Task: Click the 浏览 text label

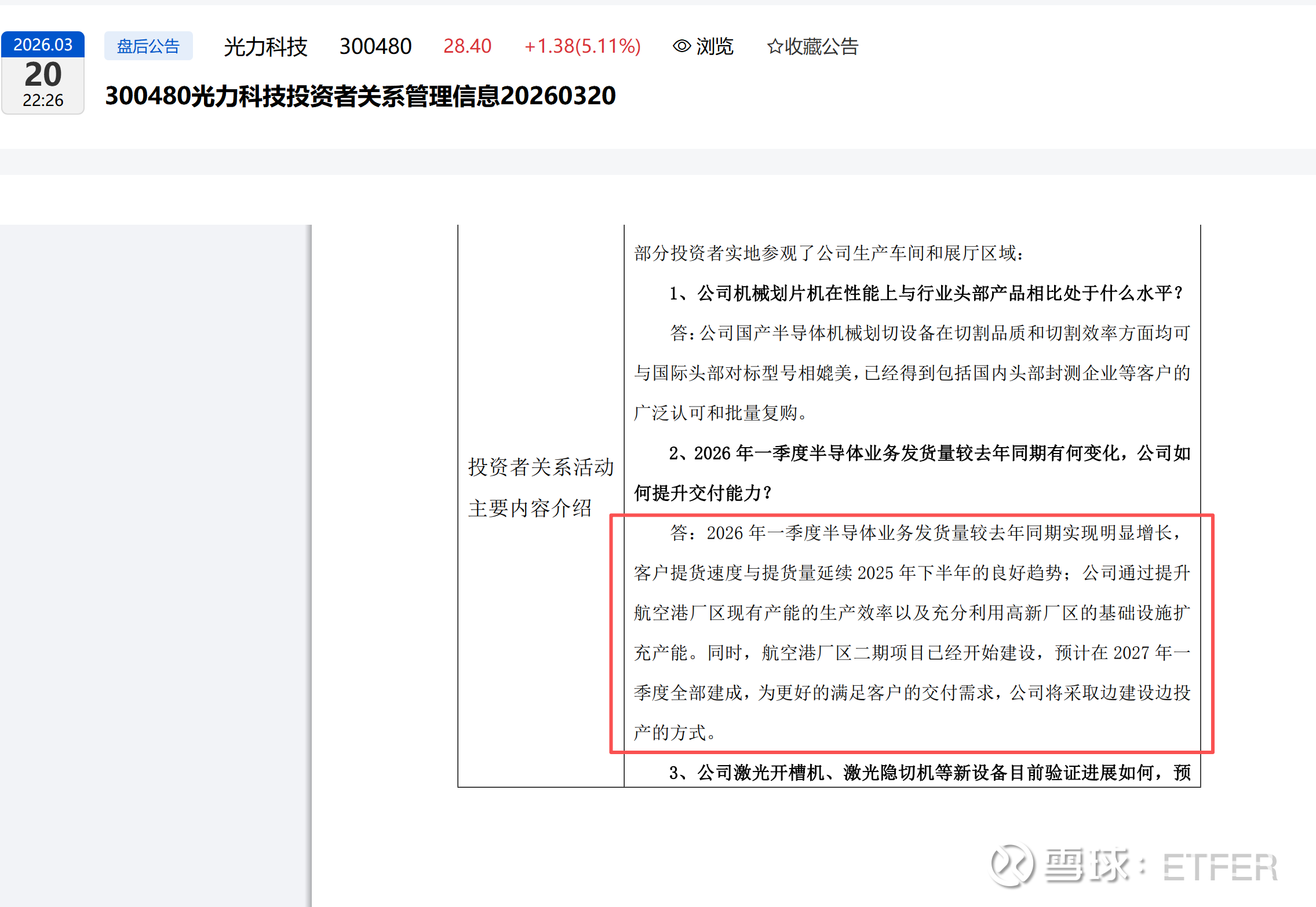Action: pyautogui.click(x=714, y=46)
